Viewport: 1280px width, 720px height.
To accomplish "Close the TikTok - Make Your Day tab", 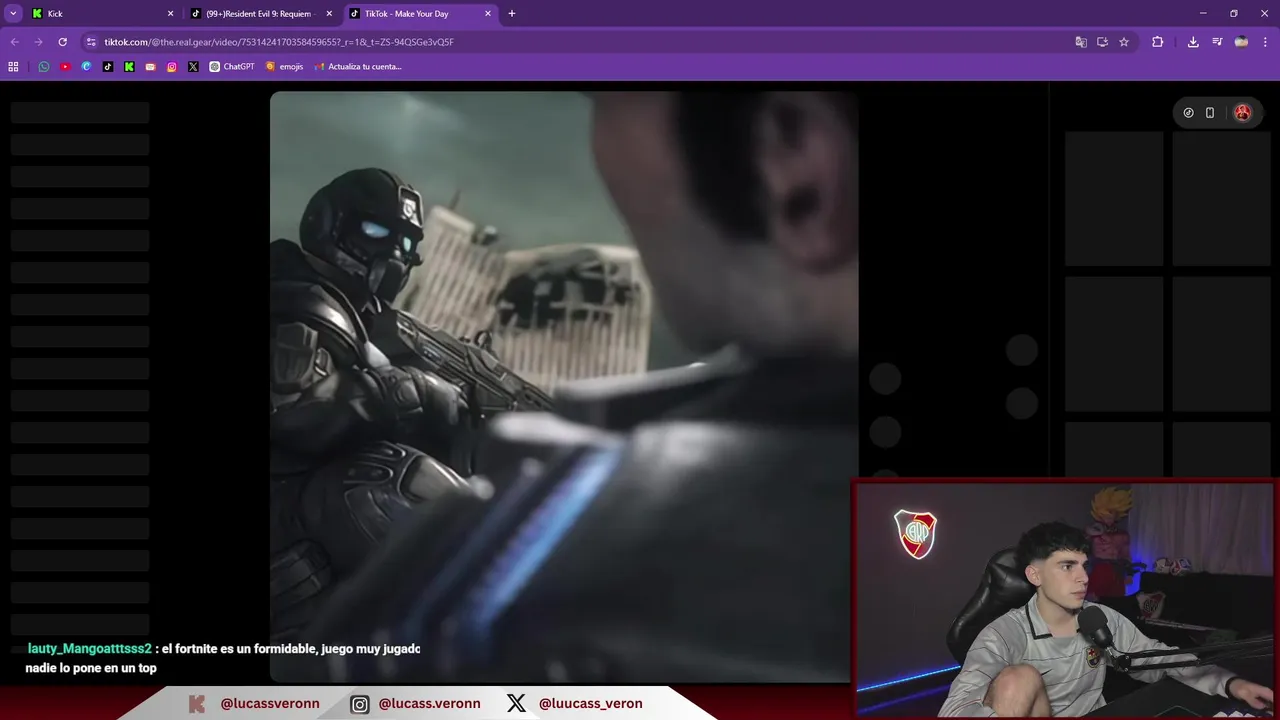I will (x=488, y=13).
